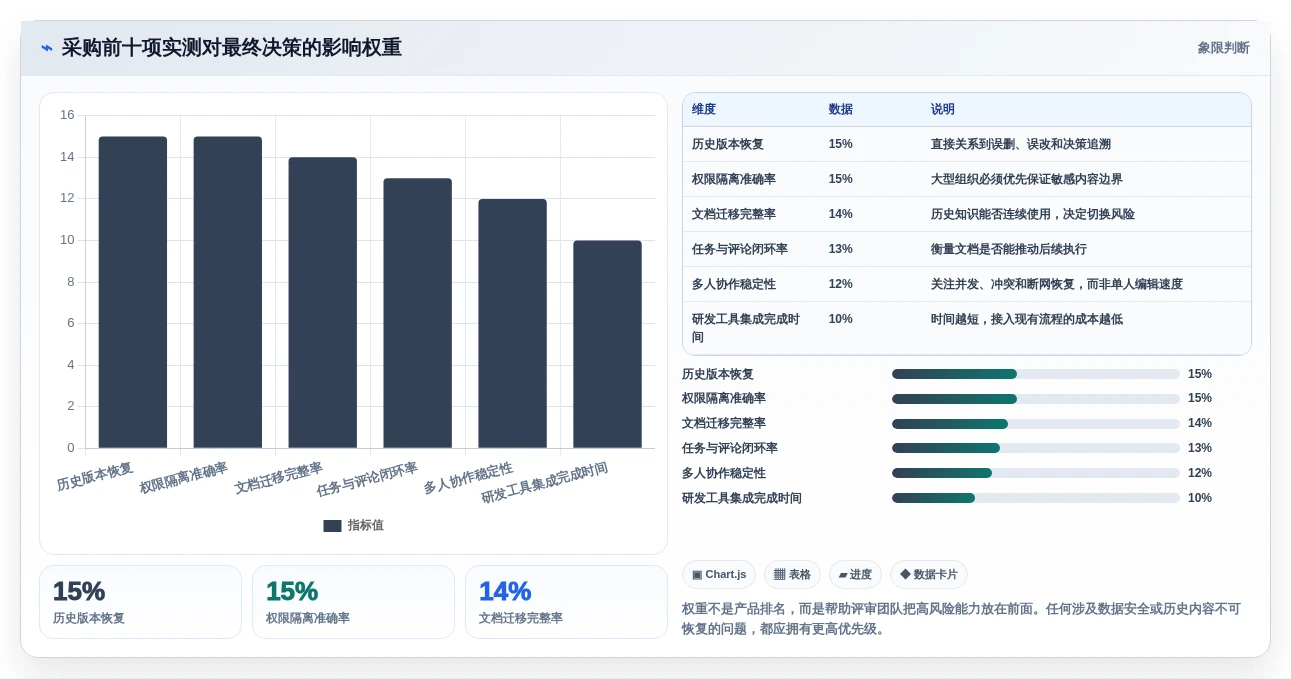Select the 进度 tag chip
Image resolution: width=1291 pixels, height=679 pixels.
click(x=855, y=574)
